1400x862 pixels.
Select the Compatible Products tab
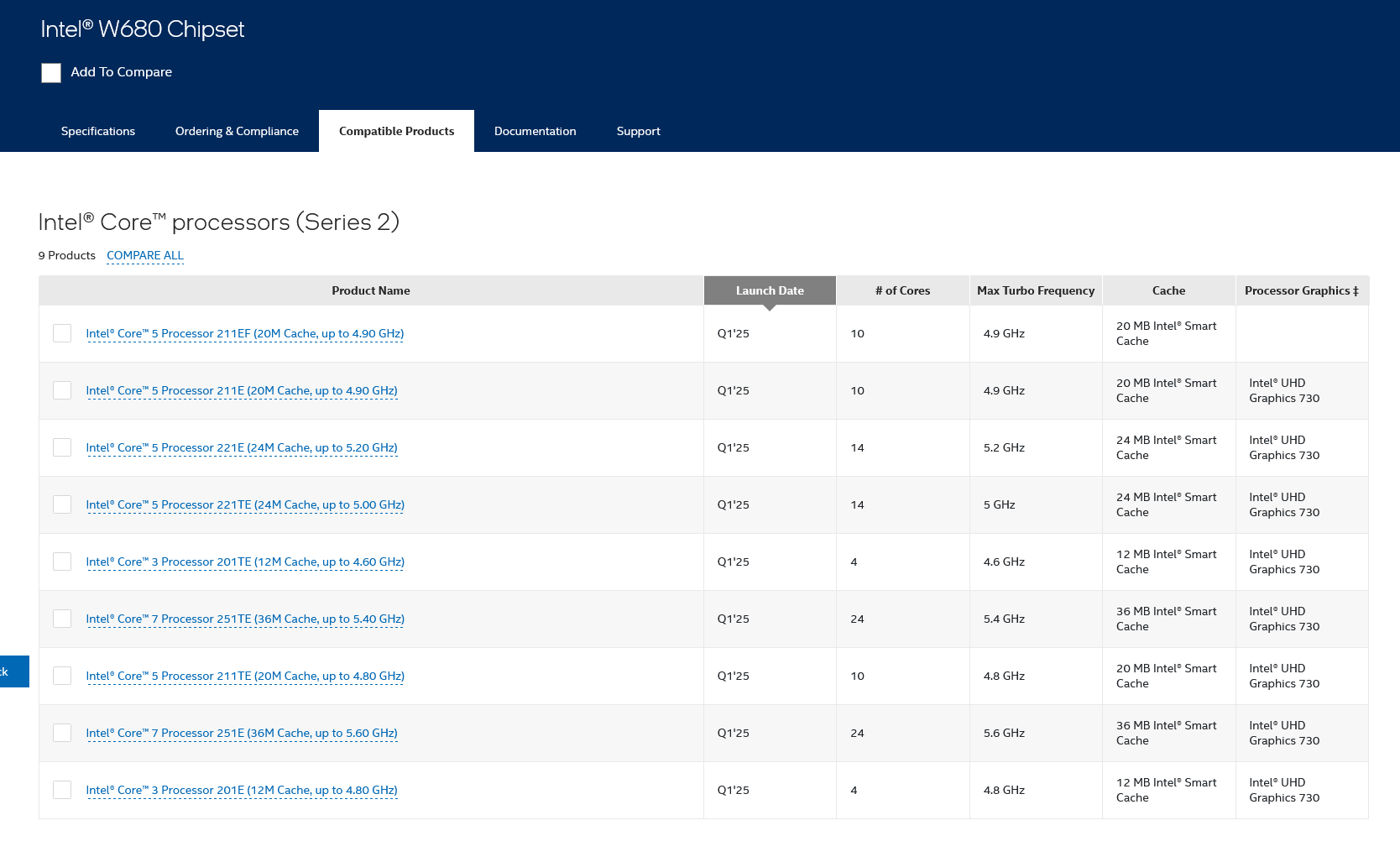pyautogui.click(x=396, y=131)
